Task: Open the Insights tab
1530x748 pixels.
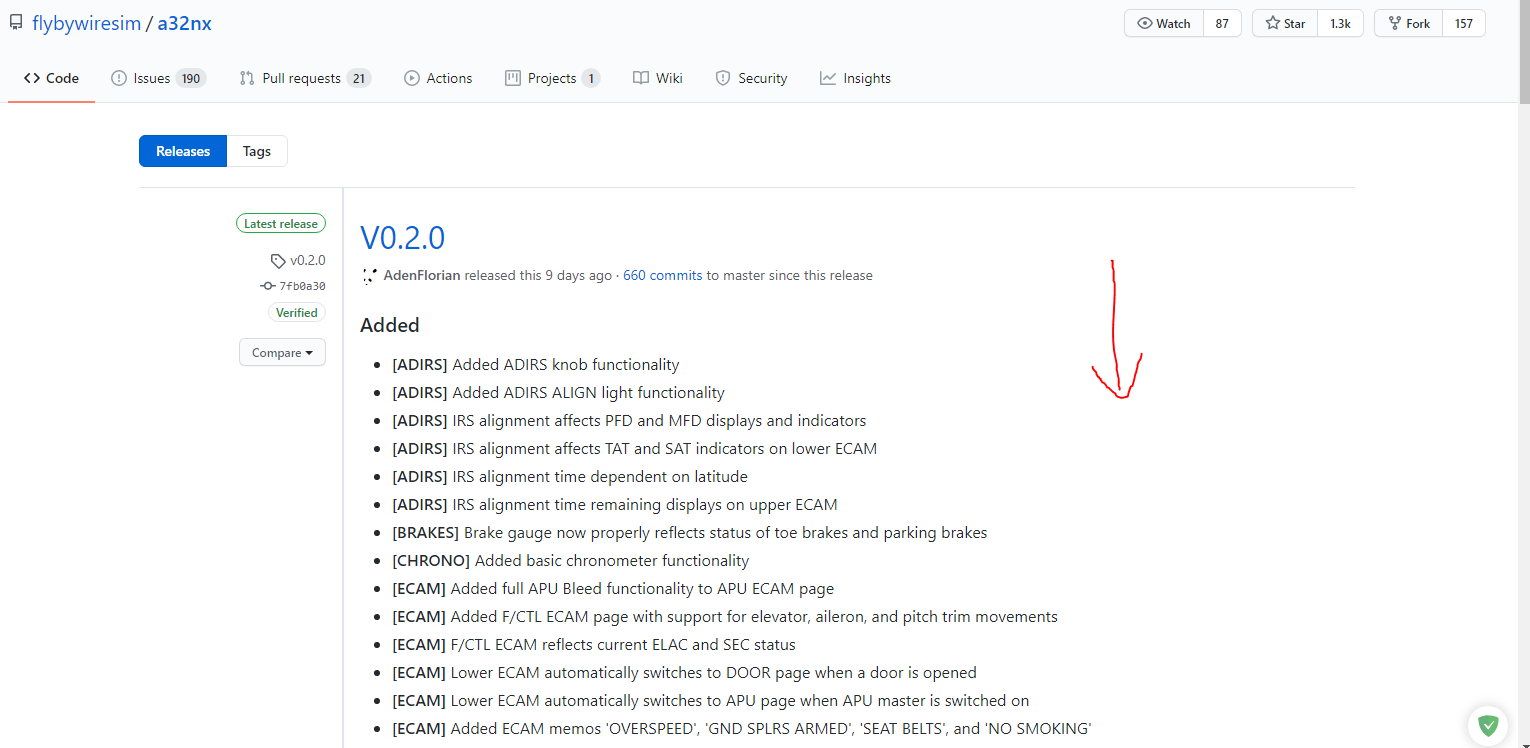Action: coord(855,78)
